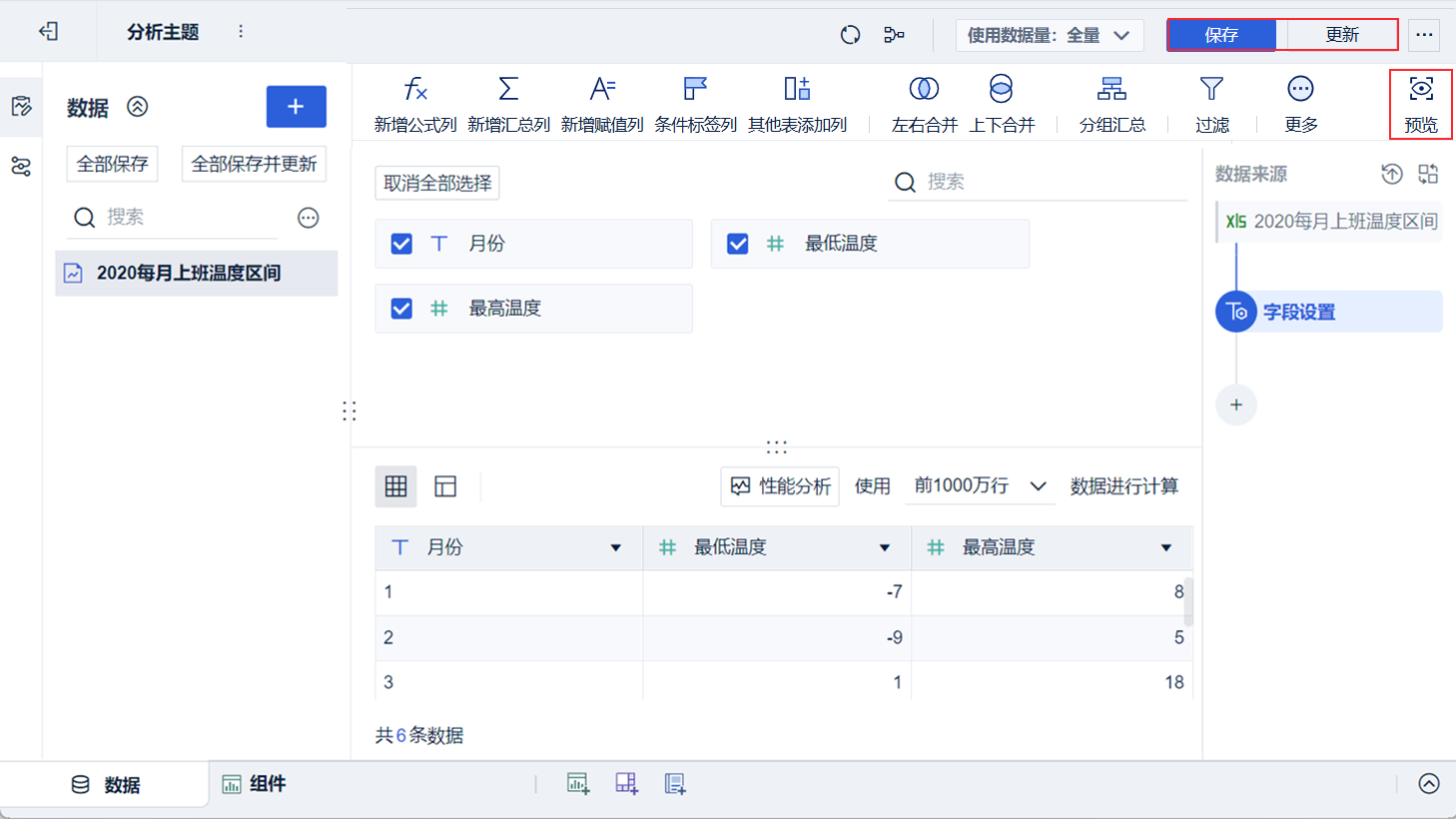The height and width of the screenshot is (819, 1456).
Task: Select 上下合并 union tool
Action: pos(1002,104)
